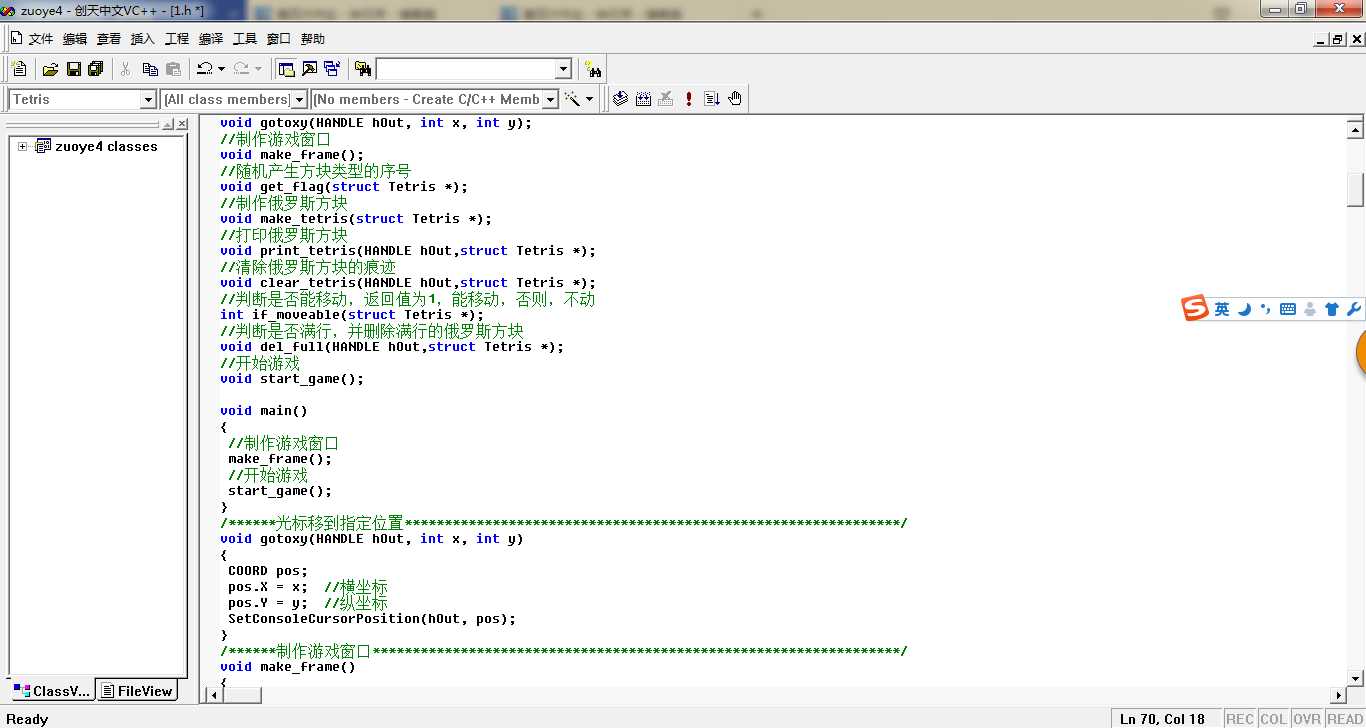This screenshot has height=728, width=1366.
Task: Open the 编辑 menu
Action: 74,38
